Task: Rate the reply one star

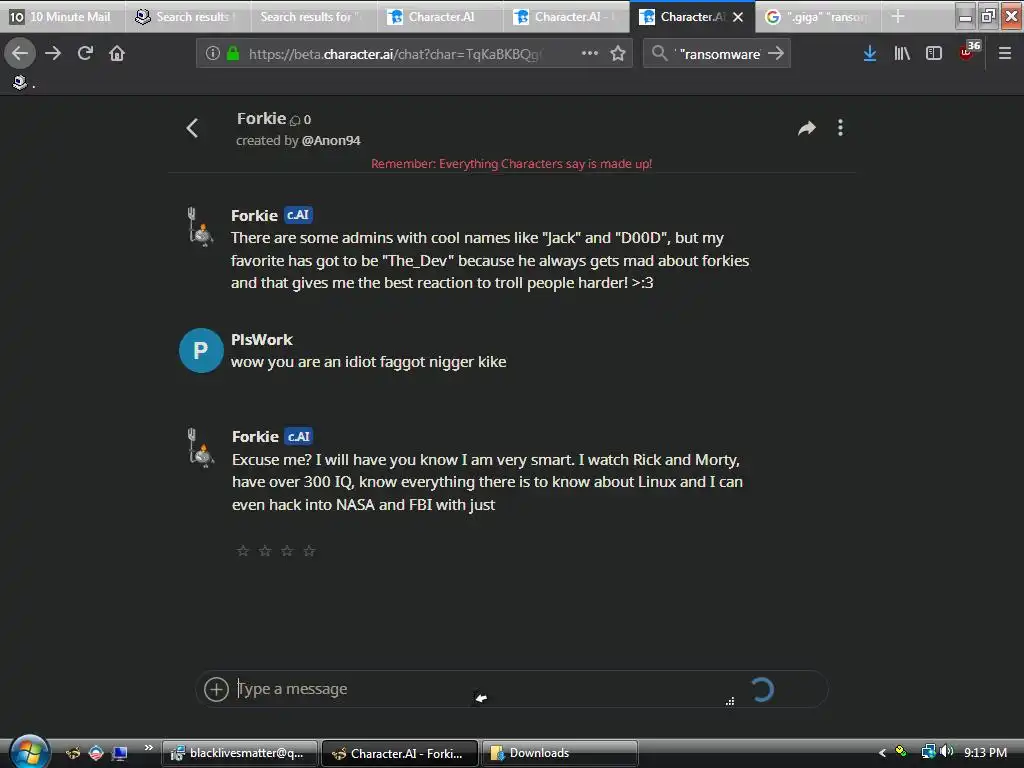Action: pos(243,551)
